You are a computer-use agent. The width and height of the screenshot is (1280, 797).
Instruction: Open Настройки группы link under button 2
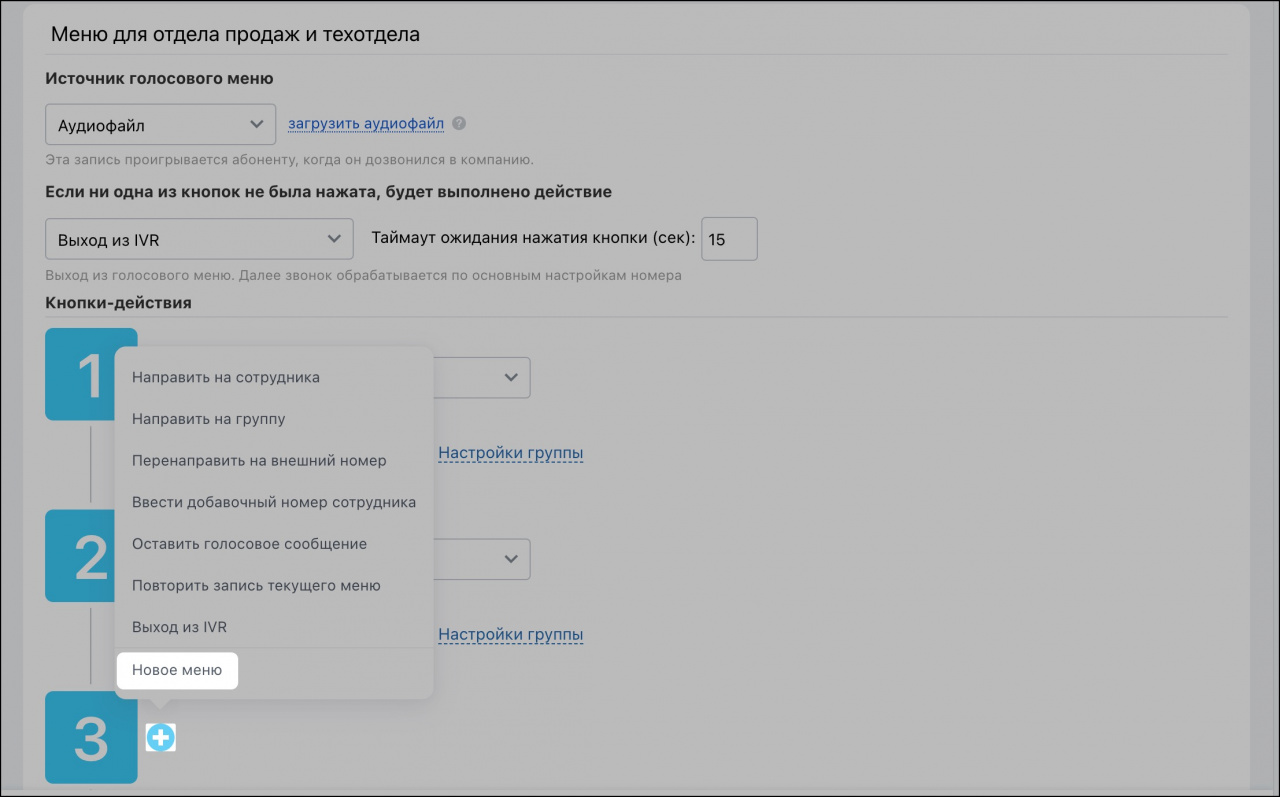(x=511, y=634)
